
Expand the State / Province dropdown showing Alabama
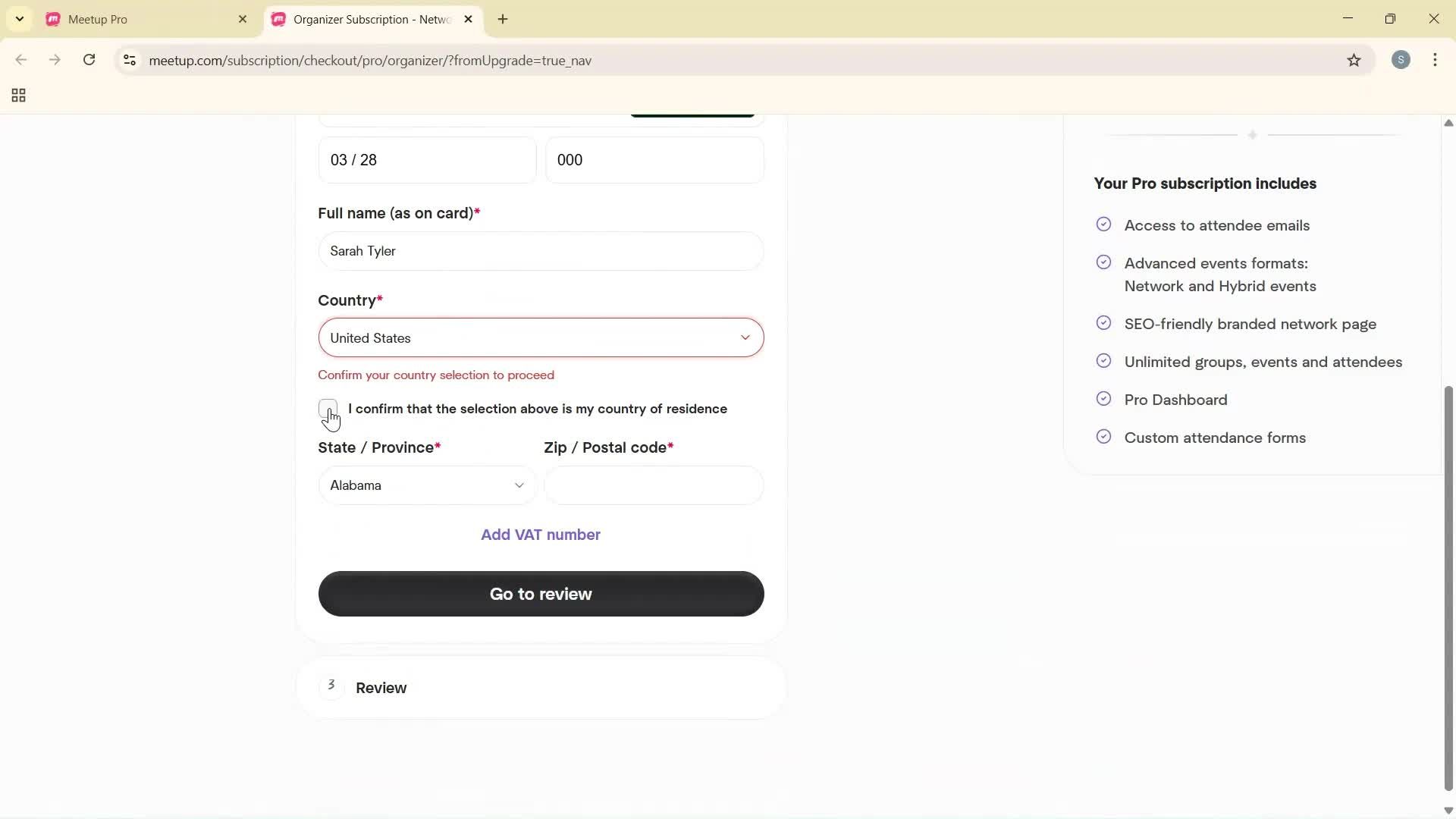(426, 485)
